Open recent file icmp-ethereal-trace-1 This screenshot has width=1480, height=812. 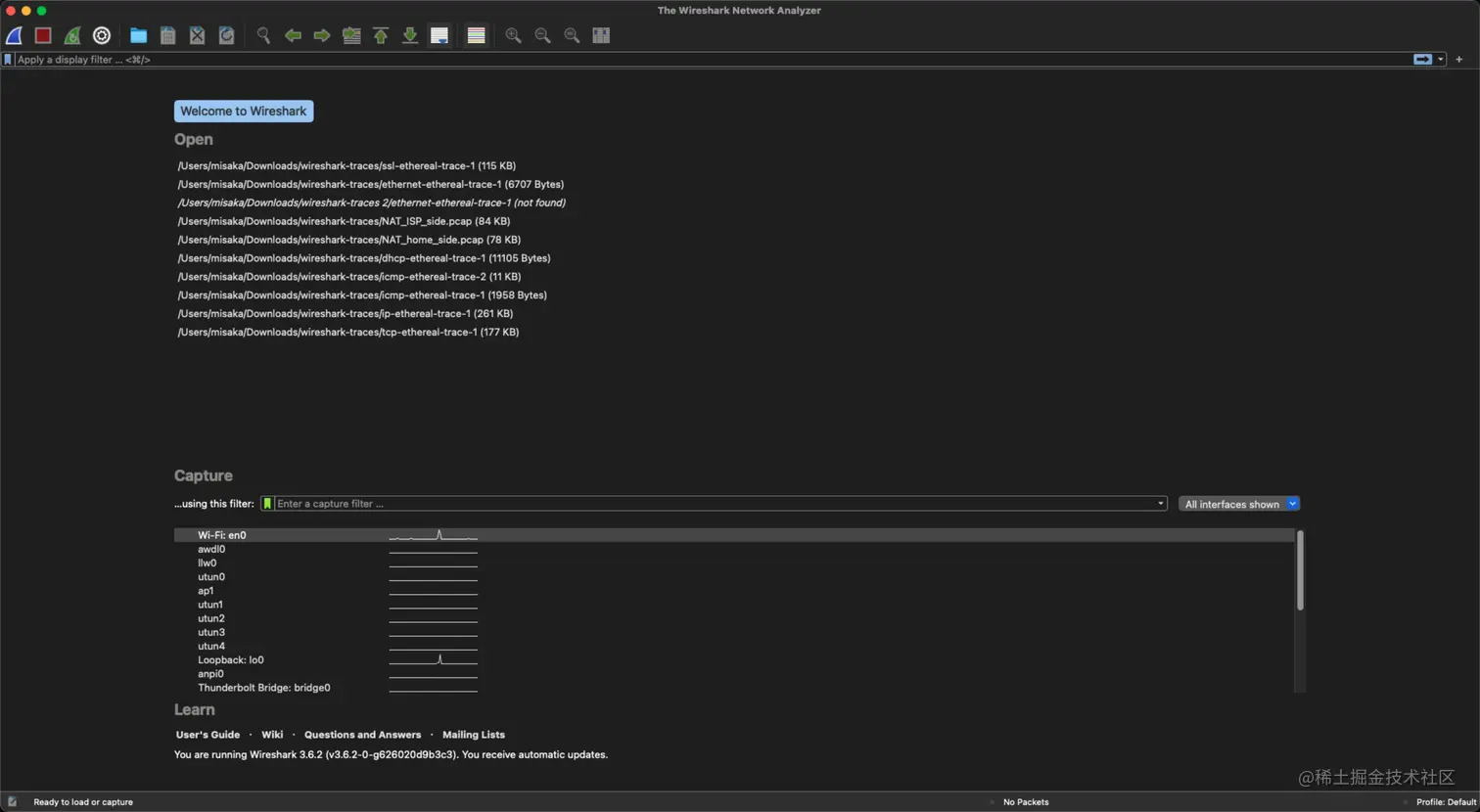click(362, 295)
